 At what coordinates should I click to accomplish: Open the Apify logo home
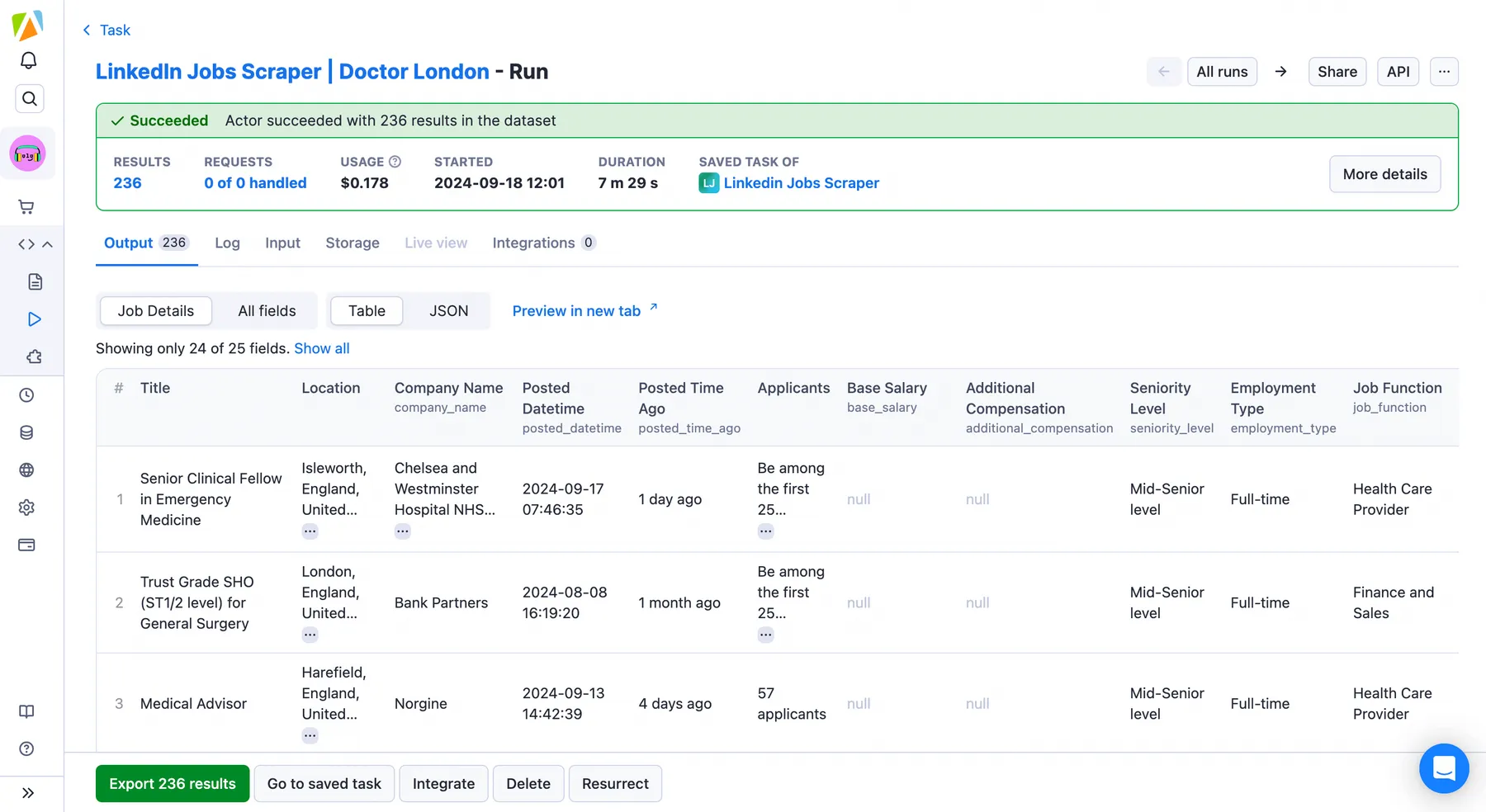(28, 26)
